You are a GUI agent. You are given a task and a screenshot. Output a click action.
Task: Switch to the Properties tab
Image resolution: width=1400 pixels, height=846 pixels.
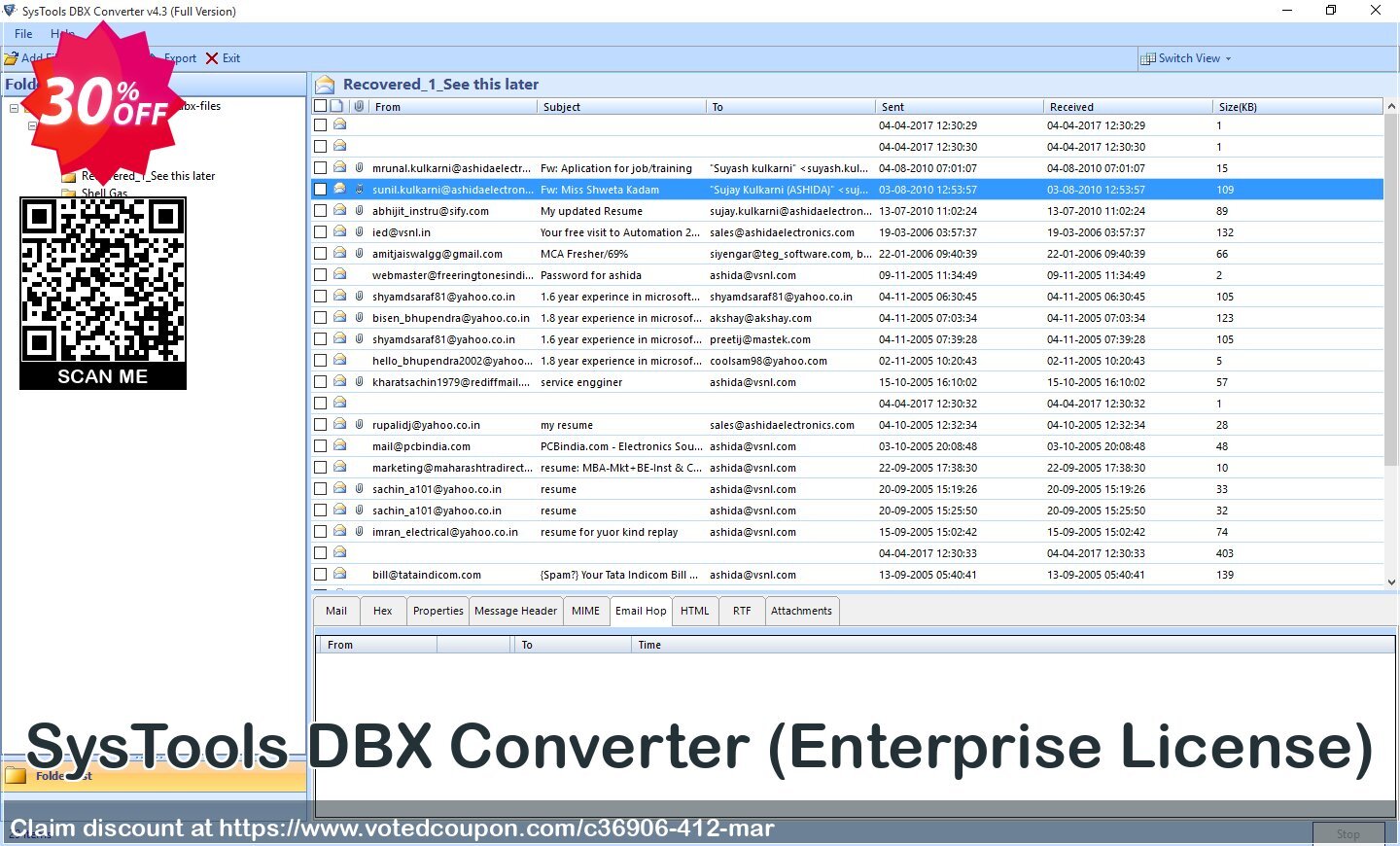pos(438,611)
